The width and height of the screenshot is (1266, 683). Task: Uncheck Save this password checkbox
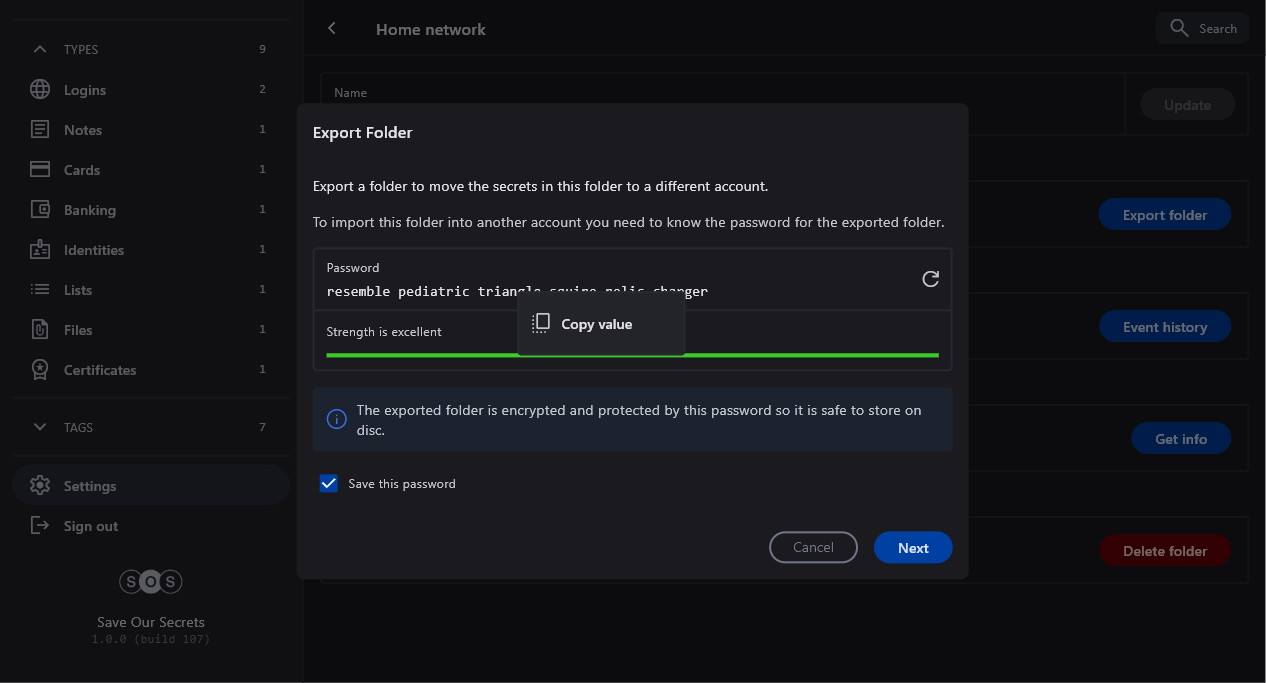click(328, 484)
